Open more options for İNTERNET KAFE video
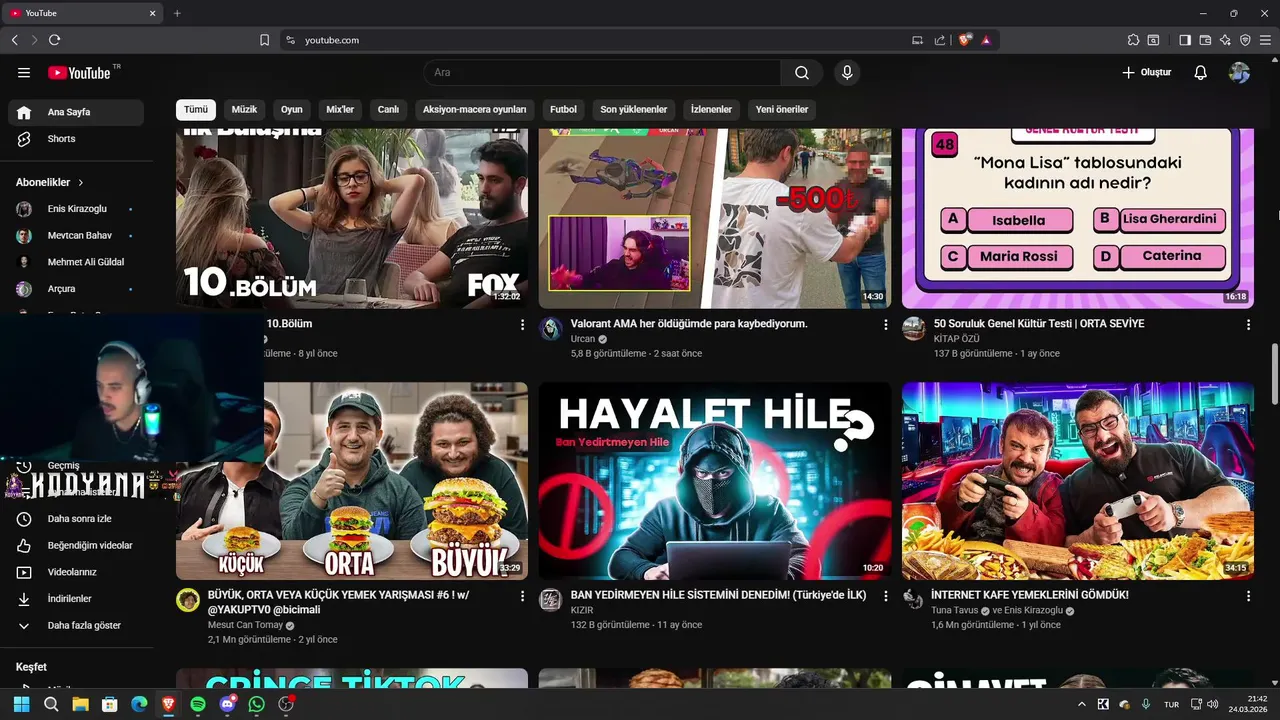The width and height of the screenshot is (1280, 720). [1248, 596]
